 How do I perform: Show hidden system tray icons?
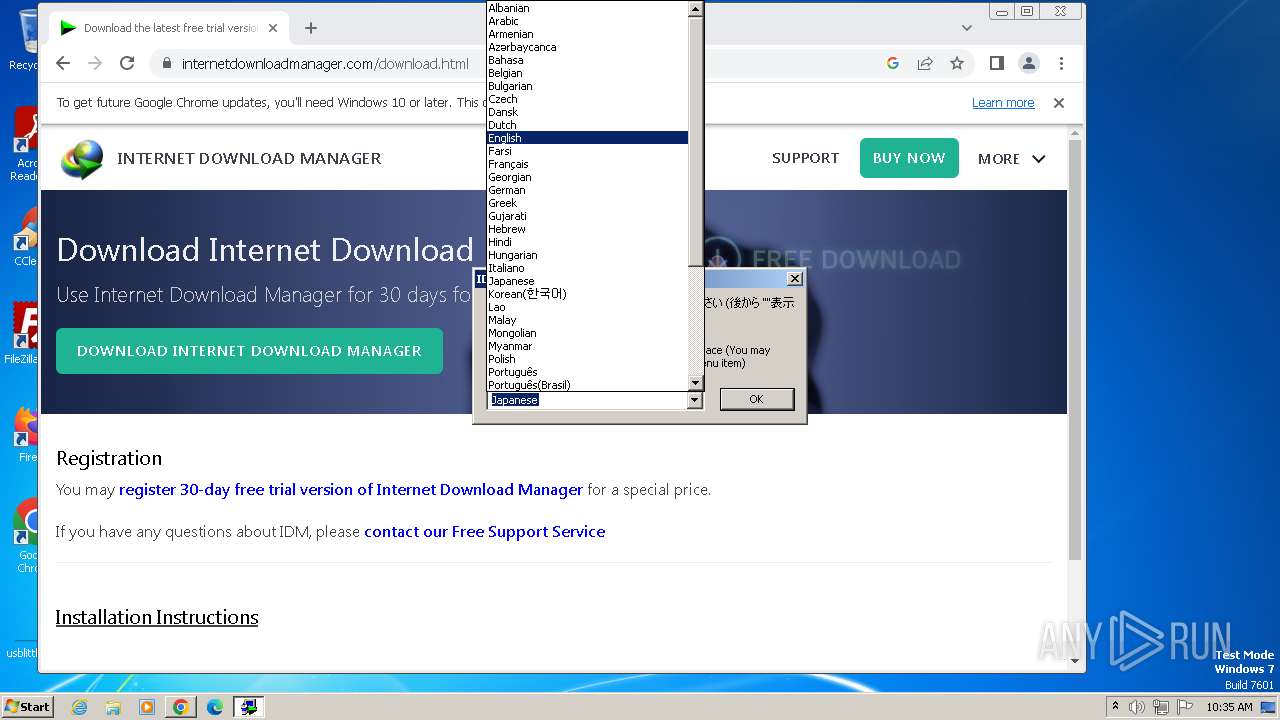click(x=1115, y=707)
